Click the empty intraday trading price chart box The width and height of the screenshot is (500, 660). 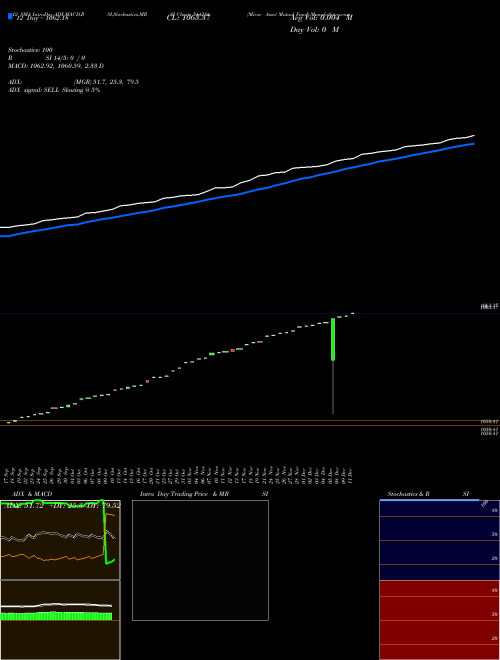pos(200,560)
